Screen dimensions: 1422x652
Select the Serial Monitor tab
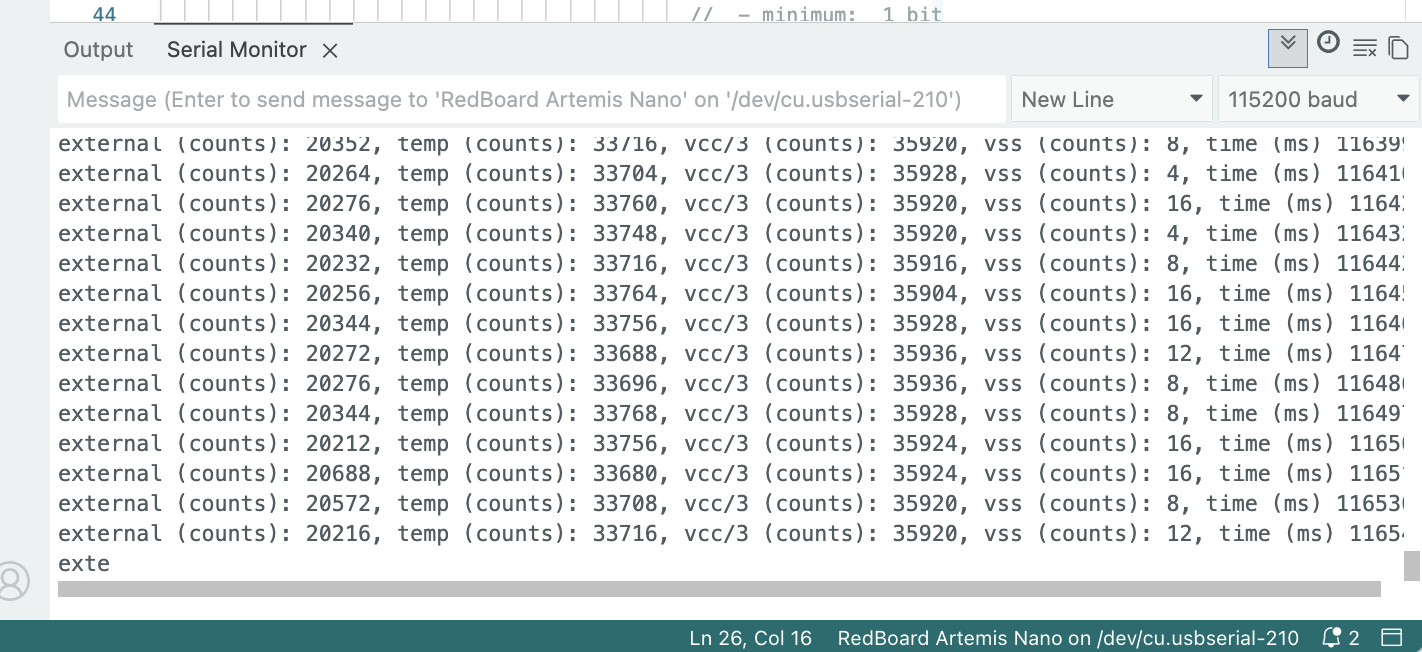[x=236, y=50]
